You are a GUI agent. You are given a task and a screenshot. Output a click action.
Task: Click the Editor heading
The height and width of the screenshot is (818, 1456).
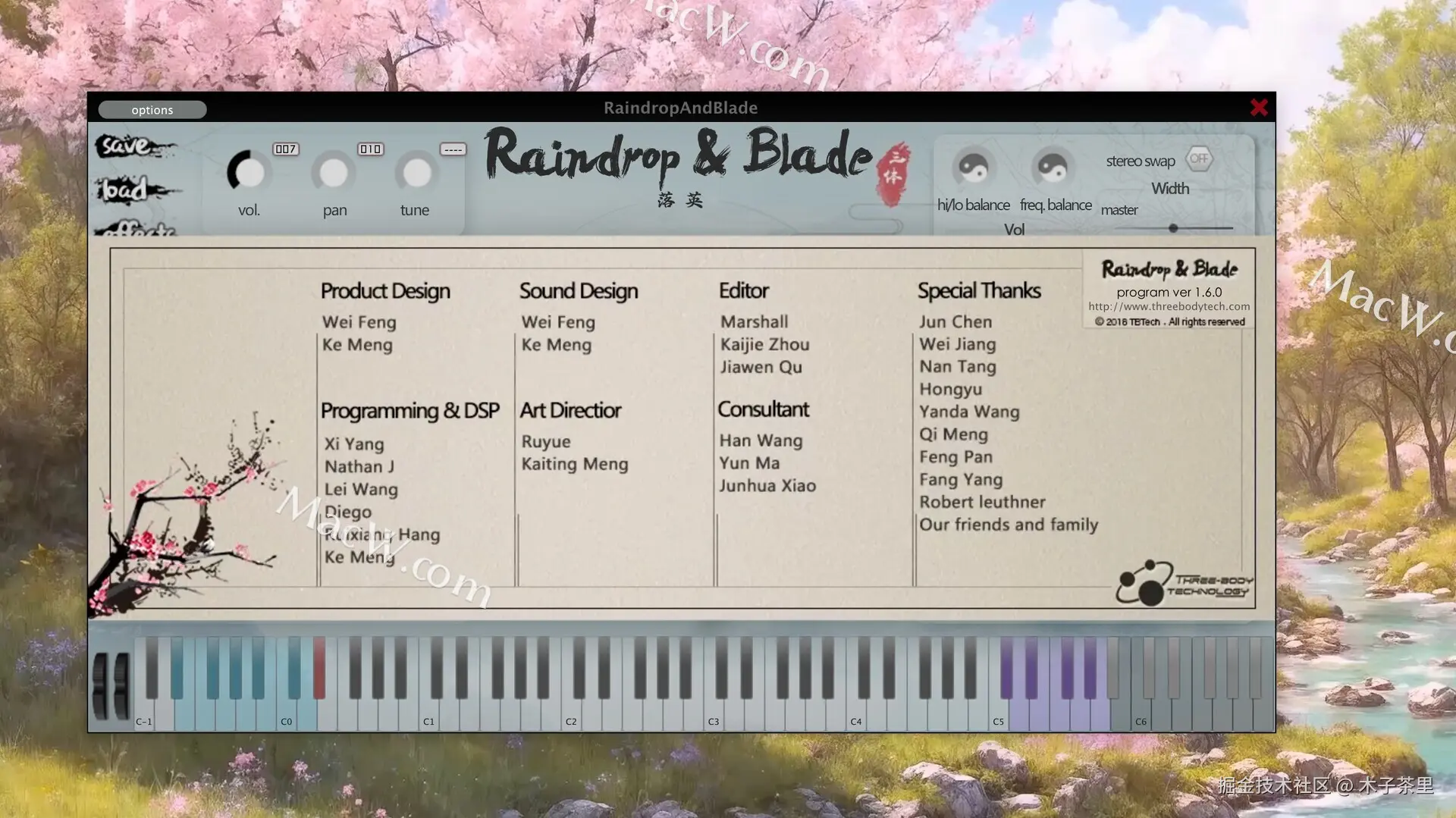coord(744,290)
